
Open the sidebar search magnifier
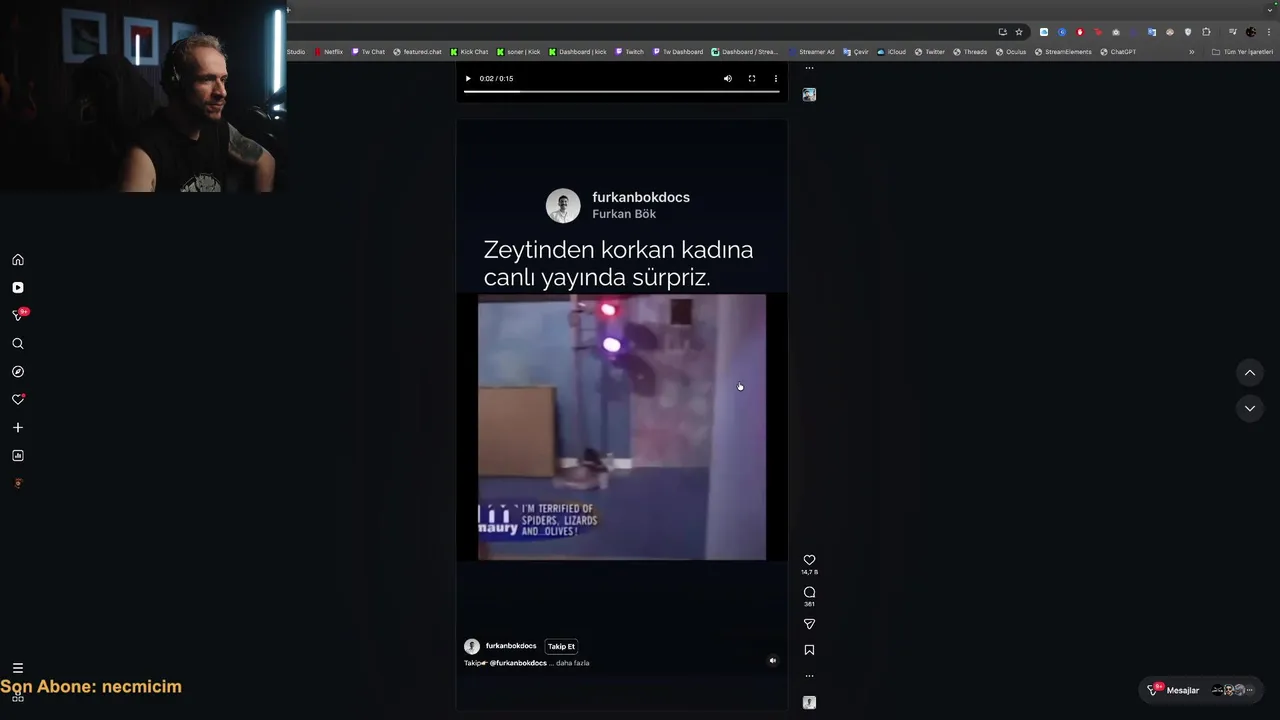(18, 344)
